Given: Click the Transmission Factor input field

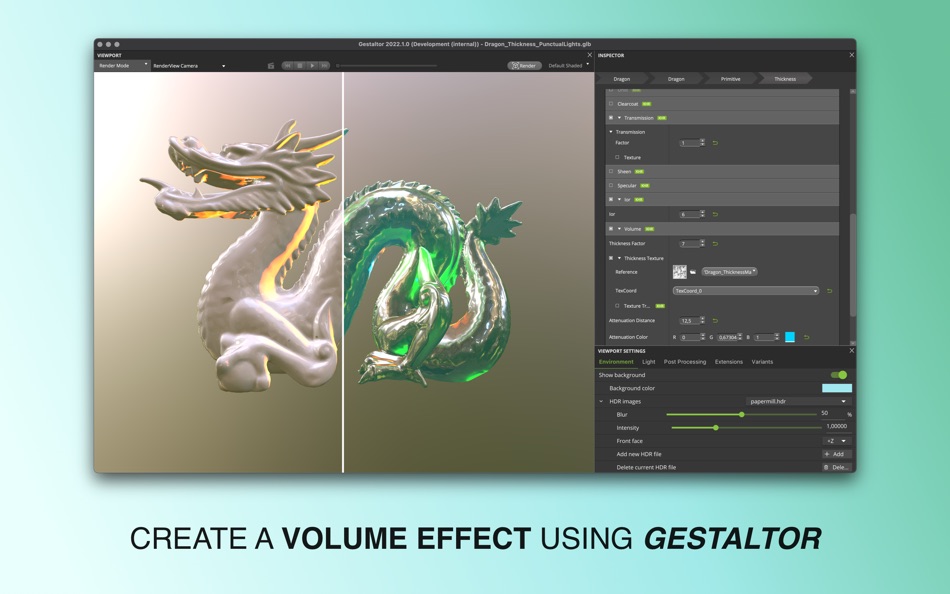Looking at the screenshot, I should point(689,143).
